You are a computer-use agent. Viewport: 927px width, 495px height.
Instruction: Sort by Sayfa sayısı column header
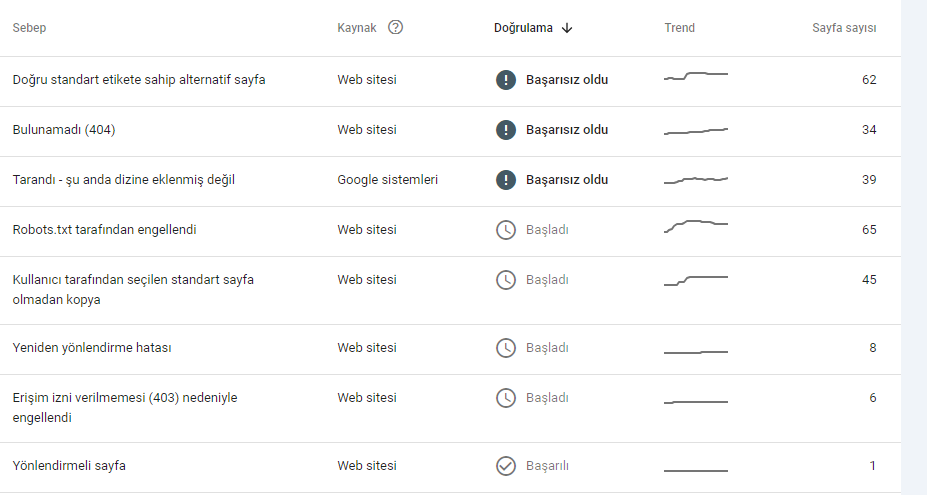[x=844, y=28]
